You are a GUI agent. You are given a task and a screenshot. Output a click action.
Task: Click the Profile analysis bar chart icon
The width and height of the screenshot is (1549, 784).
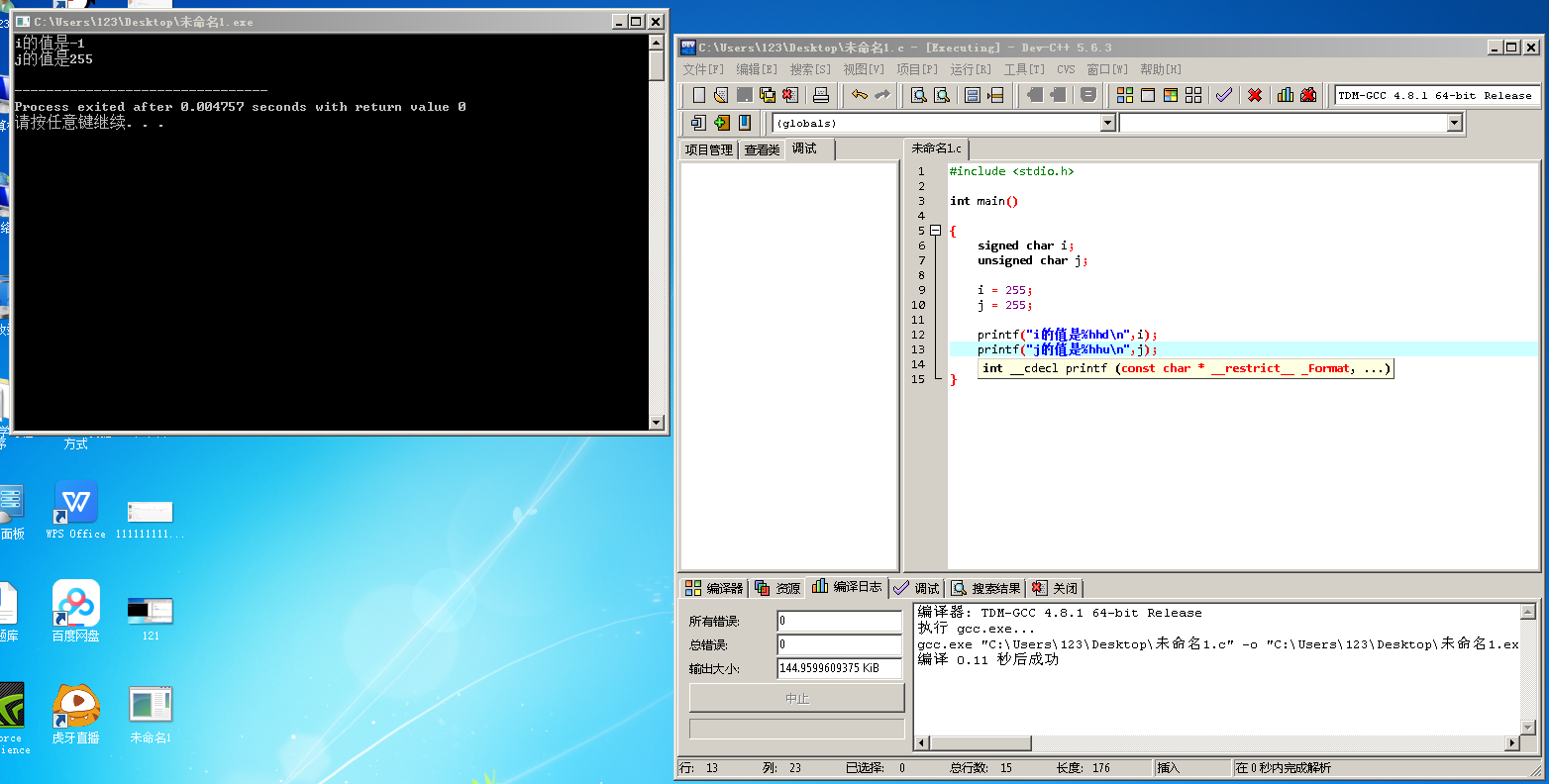tap(1286, 95)
